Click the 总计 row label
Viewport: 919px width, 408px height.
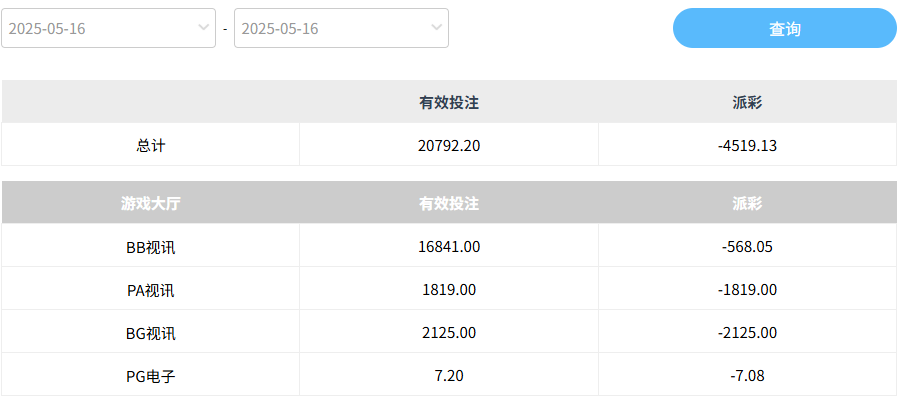151,145
